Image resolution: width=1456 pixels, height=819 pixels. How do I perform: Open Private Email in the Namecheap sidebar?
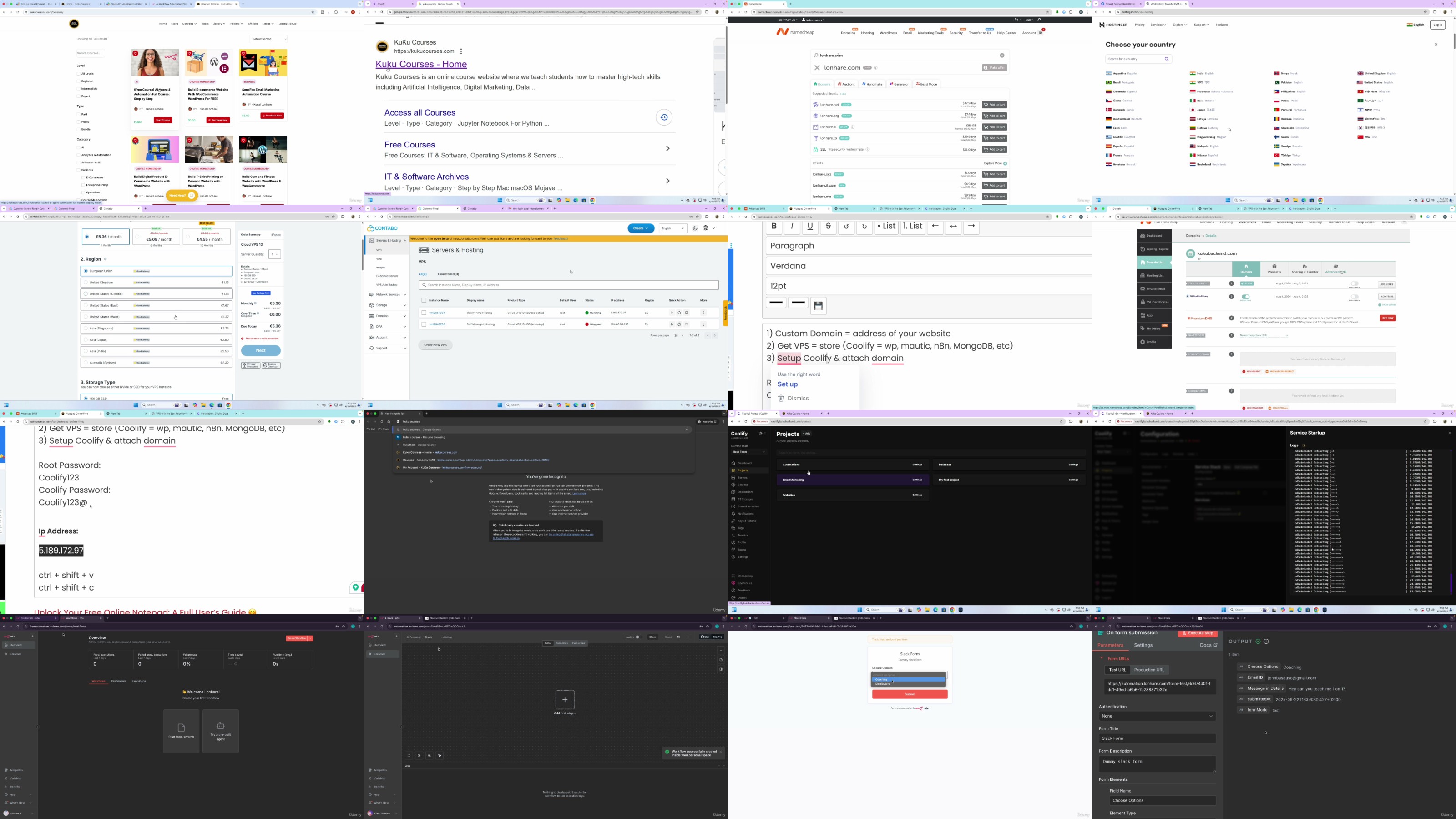(x=1154, y=289)
